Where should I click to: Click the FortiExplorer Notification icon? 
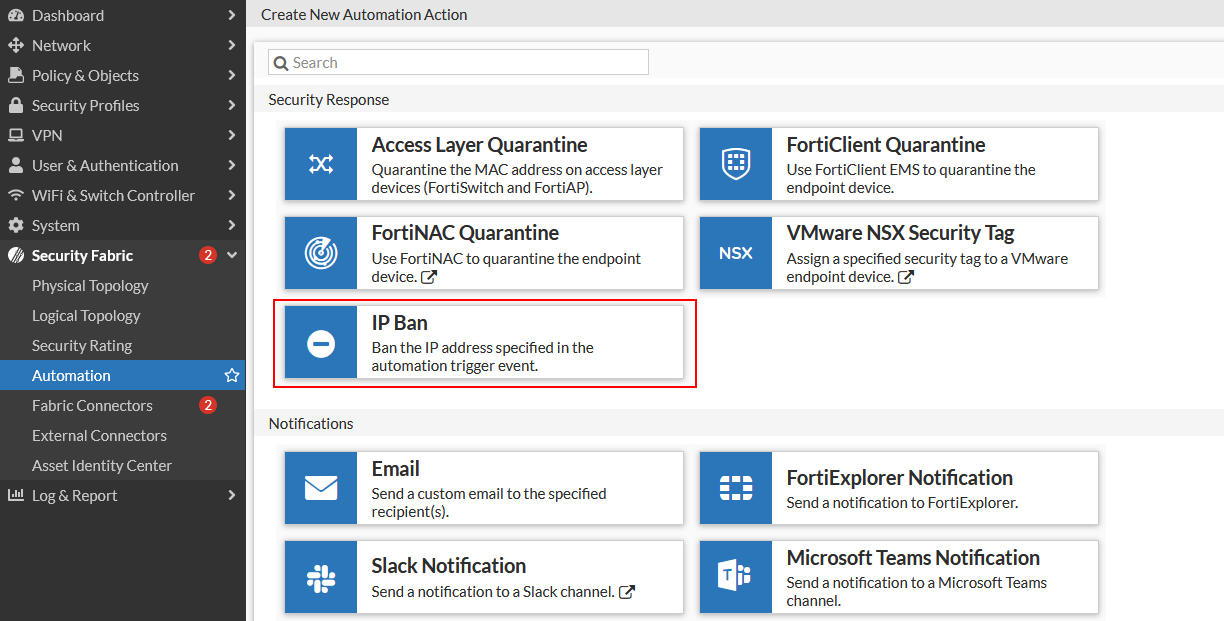point(735,488)
